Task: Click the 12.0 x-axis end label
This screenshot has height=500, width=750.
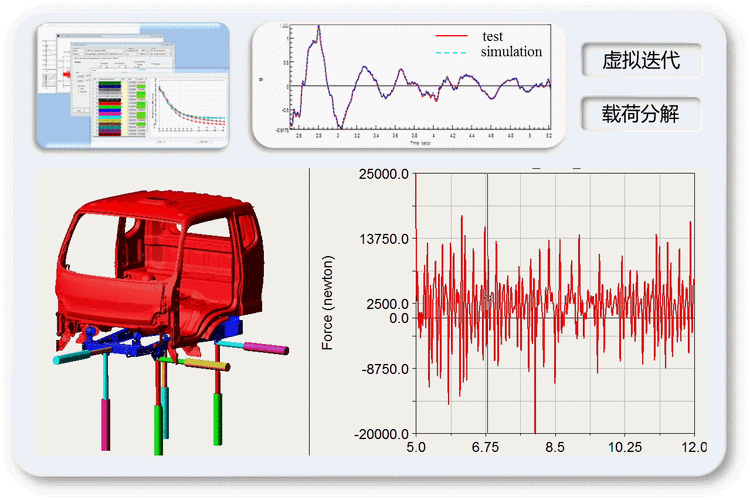Action: (x=693, y=448)
